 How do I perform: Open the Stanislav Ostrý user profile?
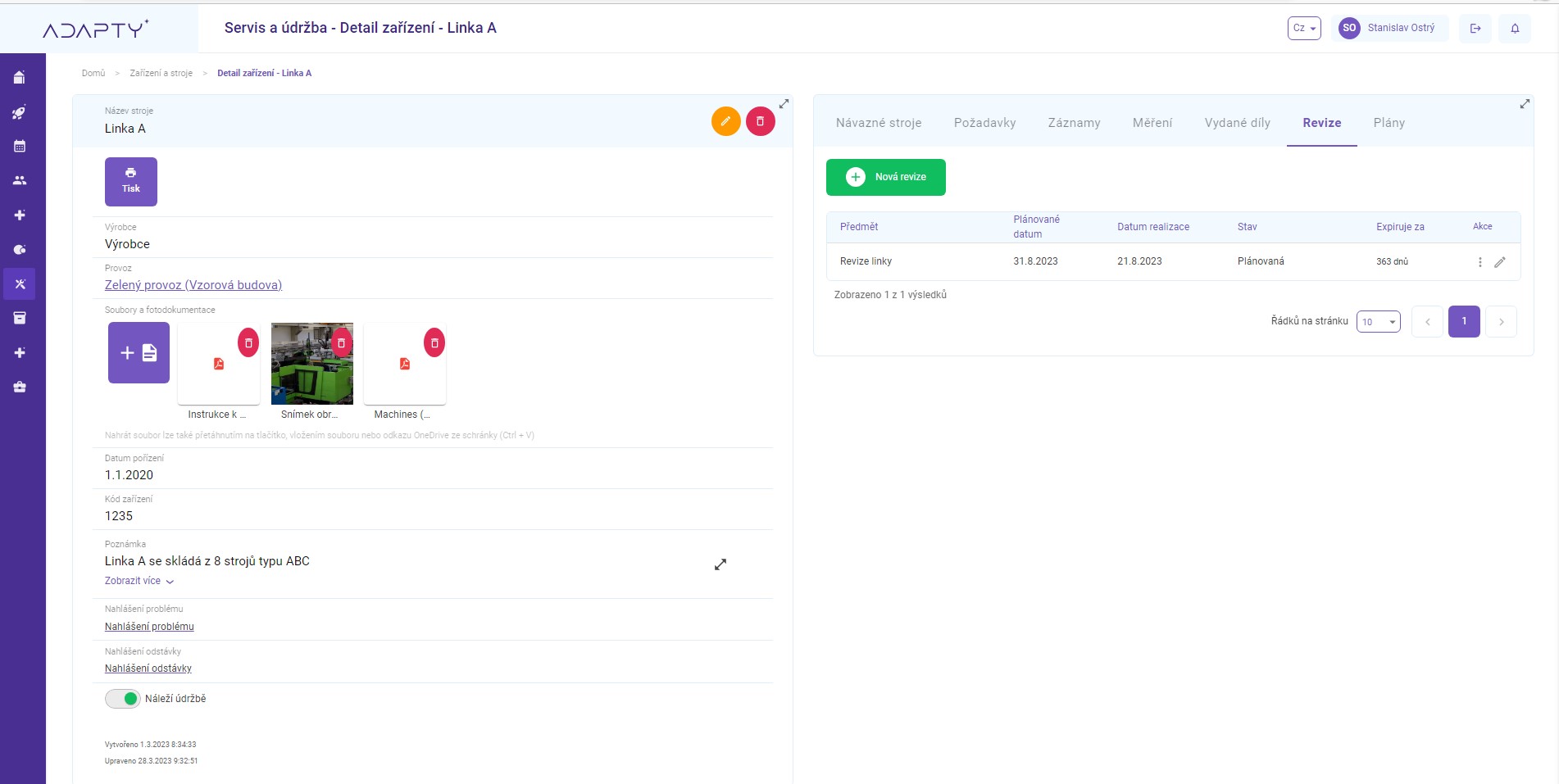coord(1390,28)
